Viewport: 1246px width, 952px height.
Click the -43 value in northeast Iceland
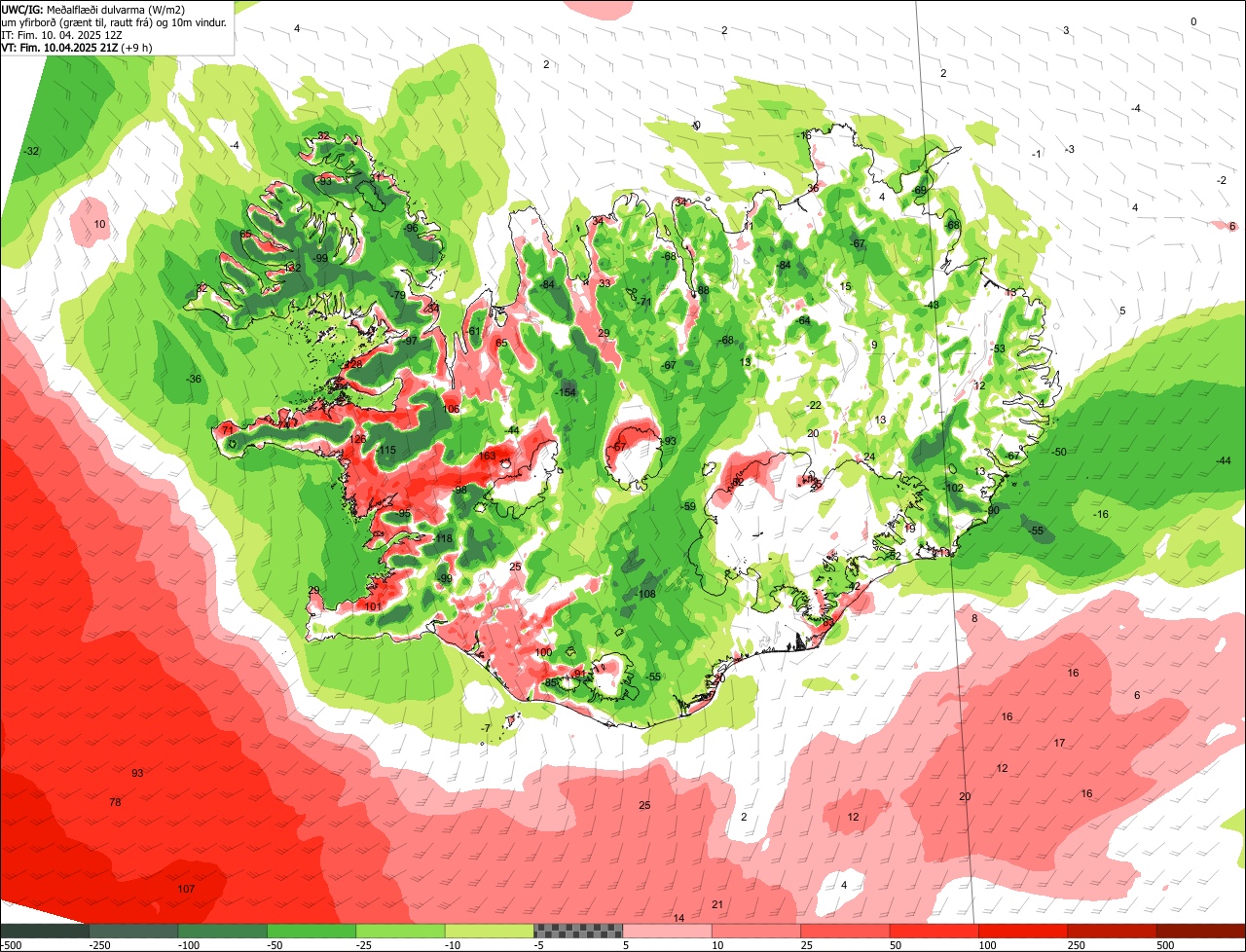click(x=932, y=305)
